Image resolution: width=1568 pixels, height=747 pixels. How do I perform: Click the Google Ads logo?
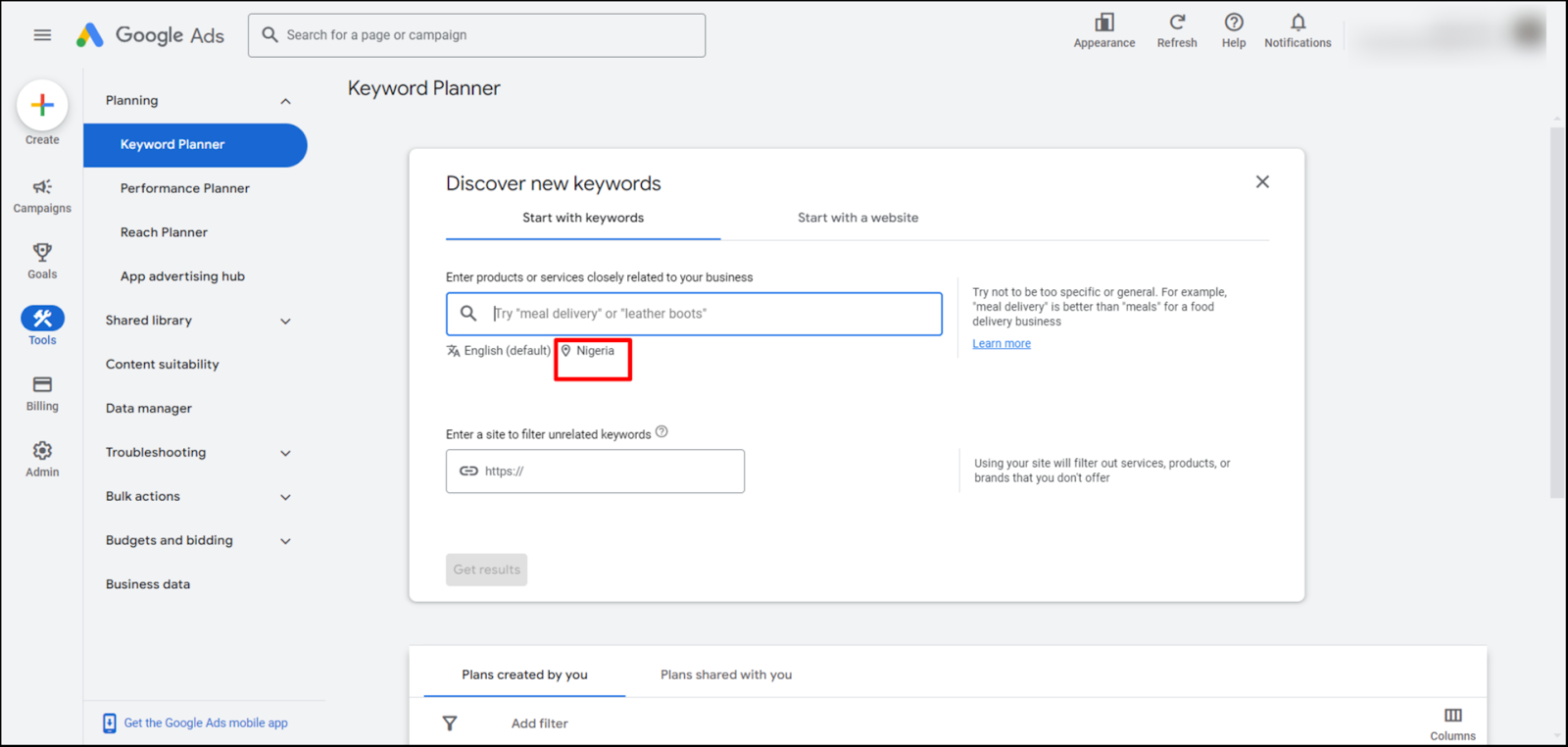coord(151,35)
